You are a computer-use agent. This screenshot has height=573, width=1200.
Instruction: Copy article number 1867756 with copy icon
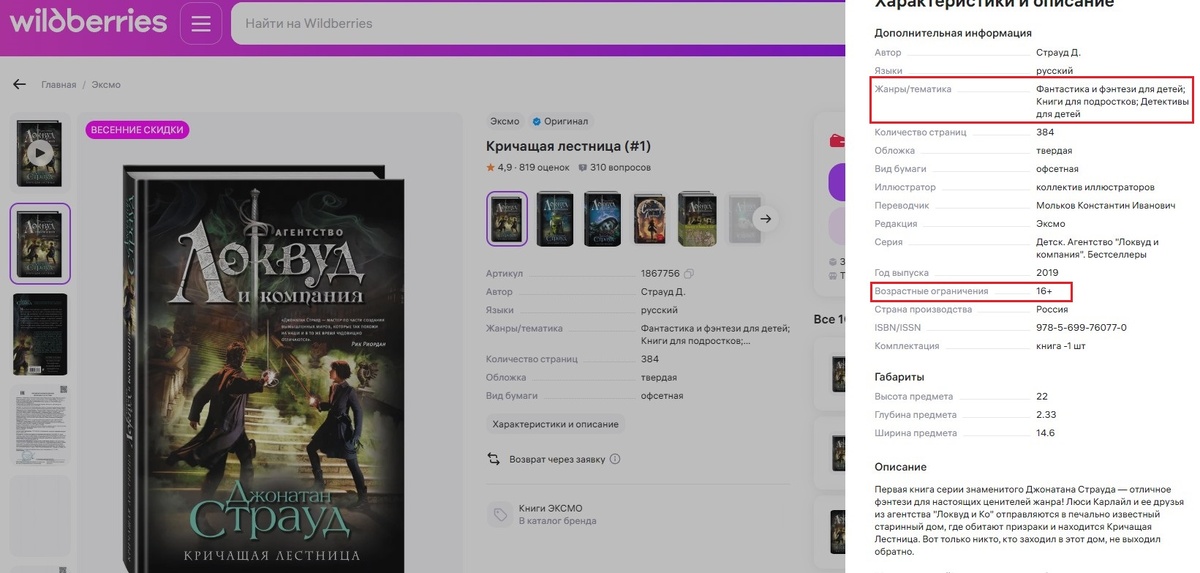[689, 273]
